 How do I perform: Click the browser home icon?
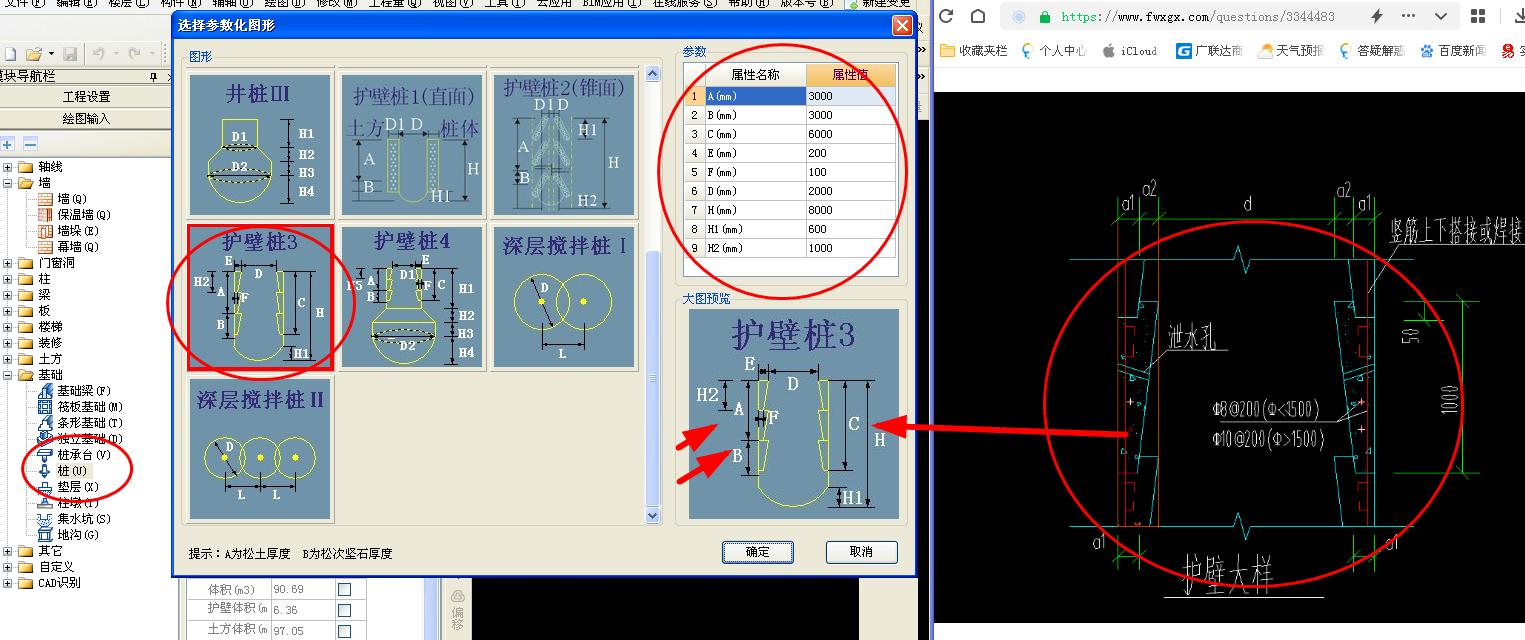coord(979,16)
